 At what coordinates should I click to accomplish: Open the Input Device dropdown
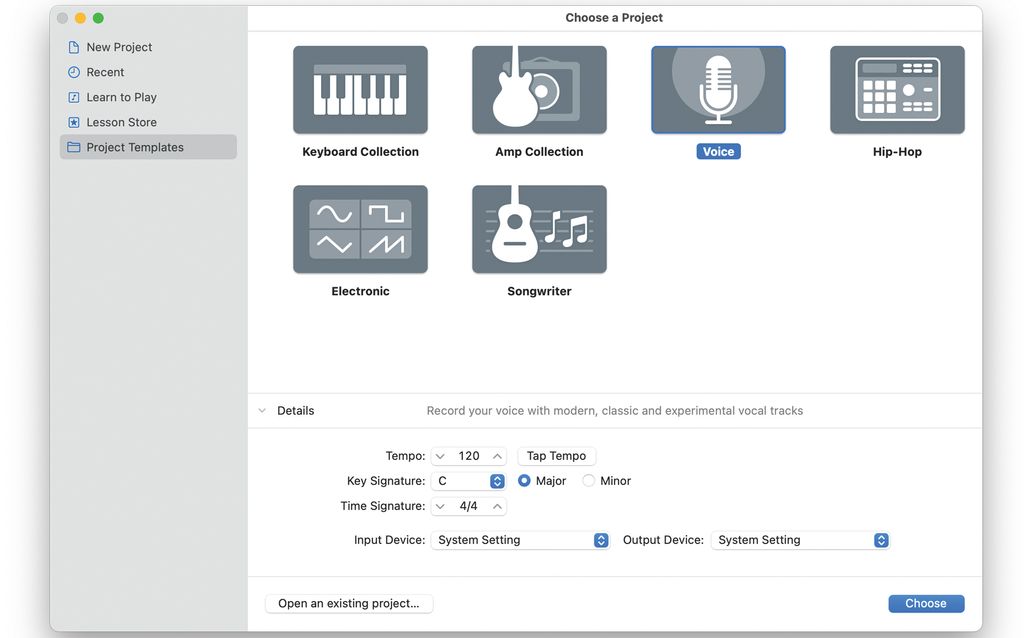coord(600,539)
